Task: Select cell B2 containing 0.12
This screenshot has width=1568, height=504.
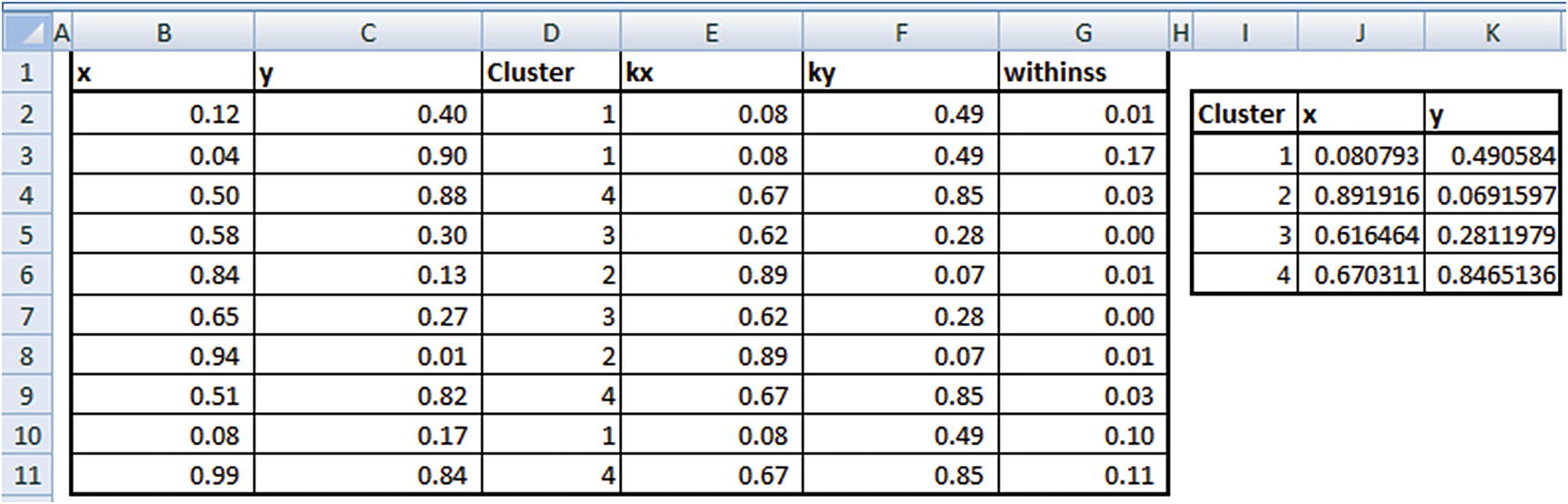Action: [164, 114]
